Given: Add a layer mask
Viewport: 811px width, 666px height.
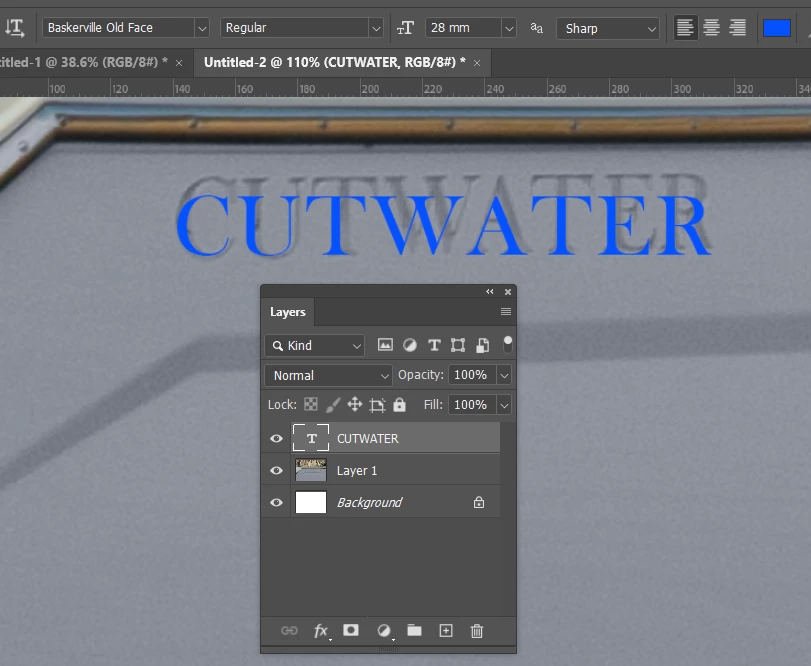Looking at the screenshot, I should tap(351, 630).
